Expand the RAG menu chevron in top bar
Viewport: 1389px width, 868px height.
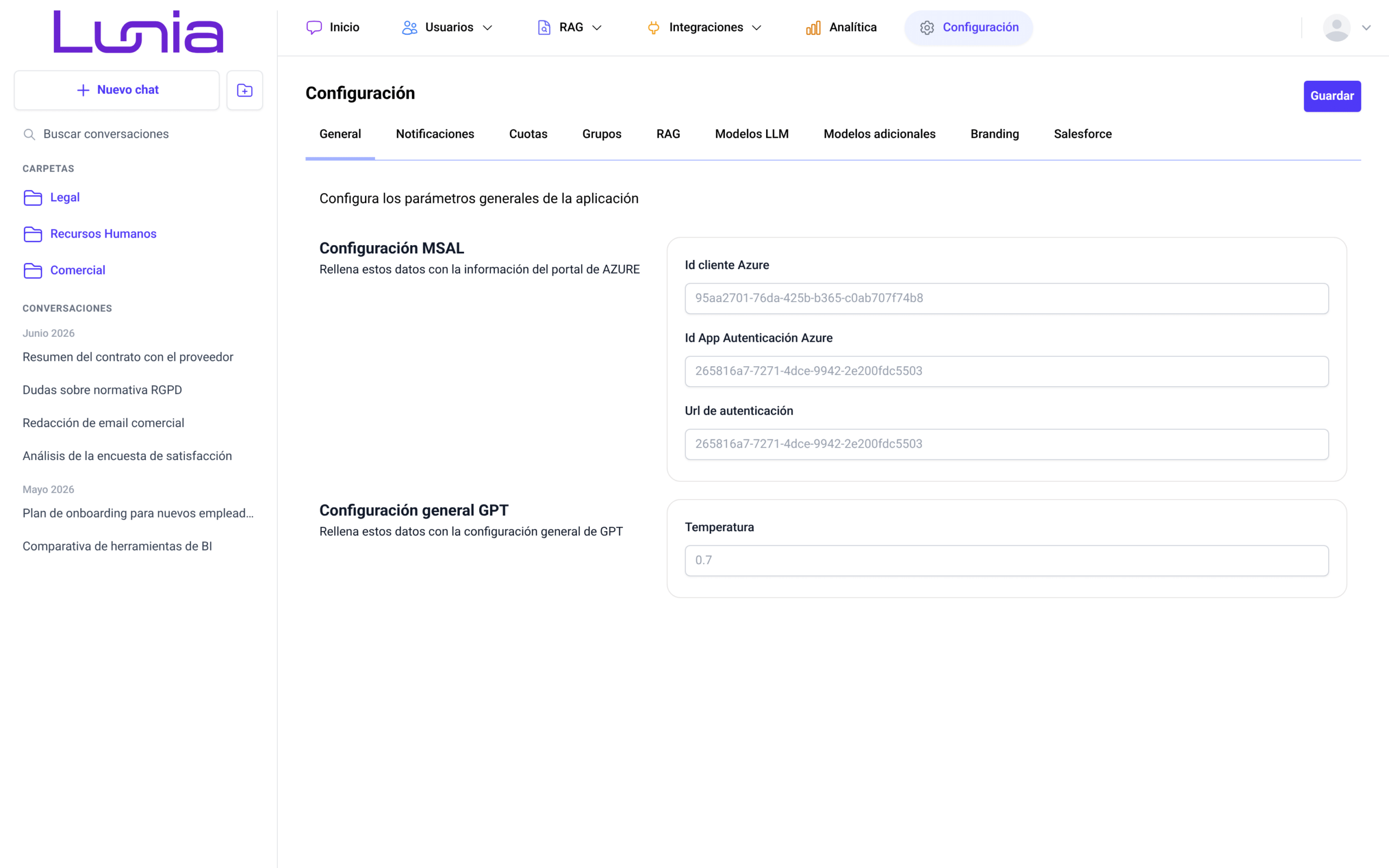point(597,28)
